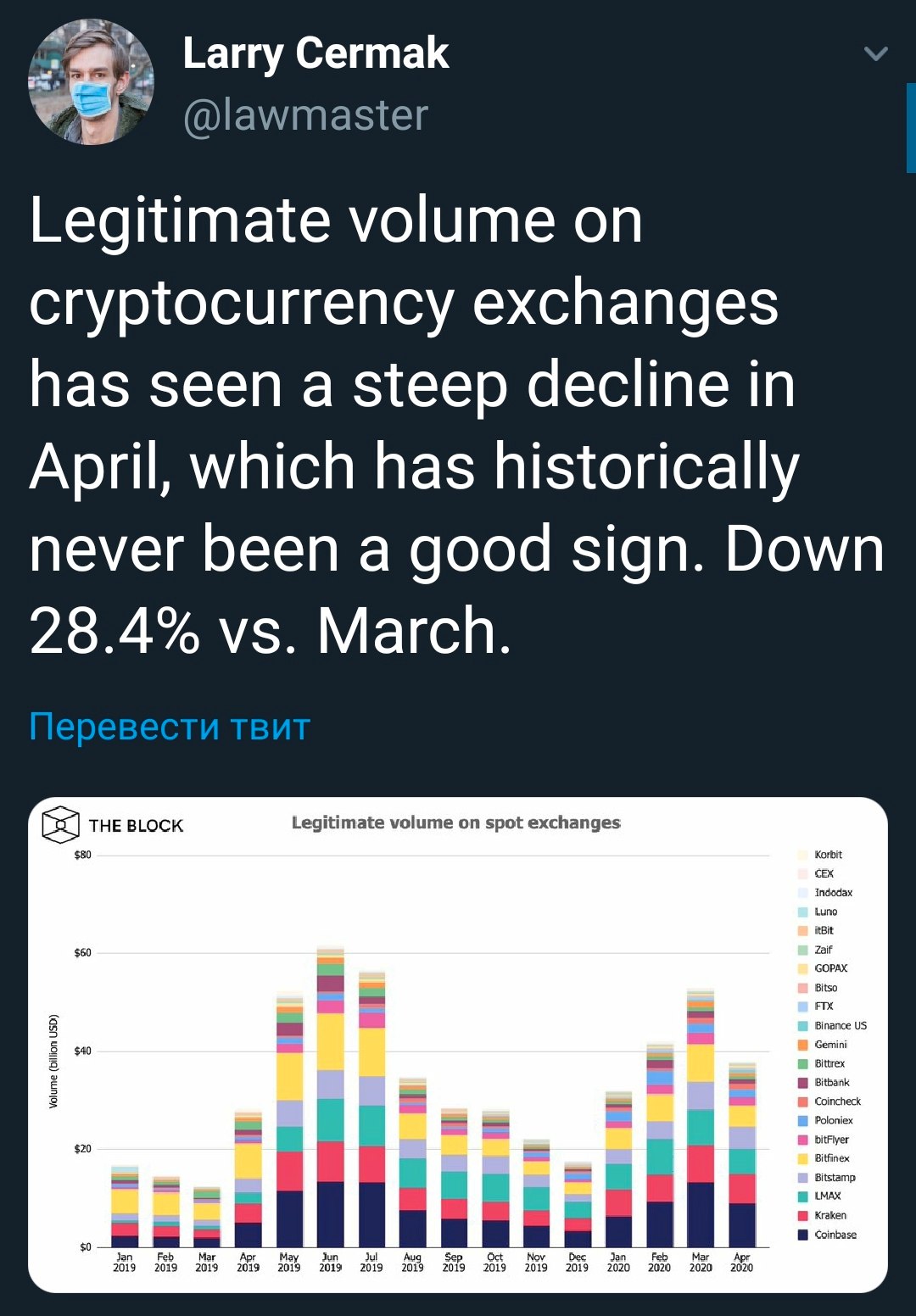Click The Block cube logo icon

[60, 825]
